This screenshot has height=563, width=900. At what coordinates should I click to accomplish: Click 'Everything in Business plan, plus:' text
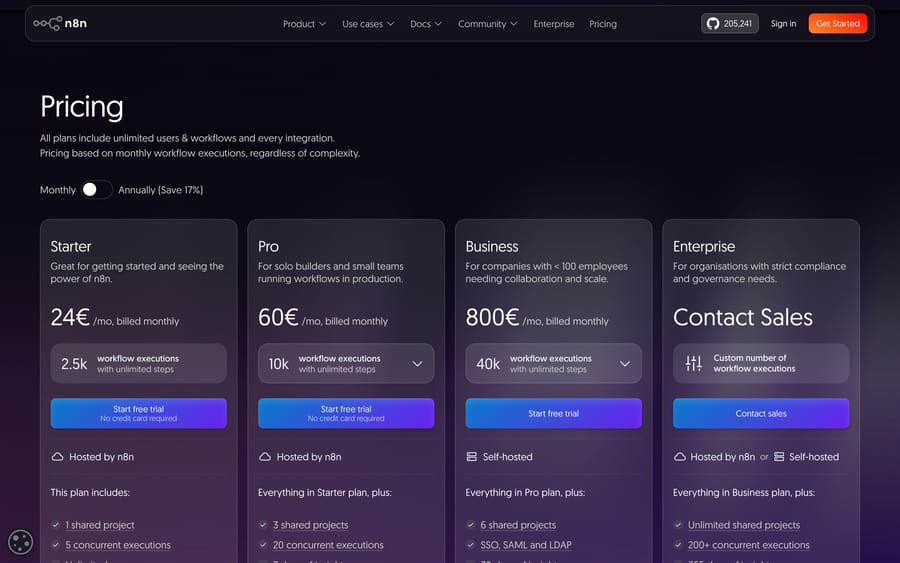[744, 492]
